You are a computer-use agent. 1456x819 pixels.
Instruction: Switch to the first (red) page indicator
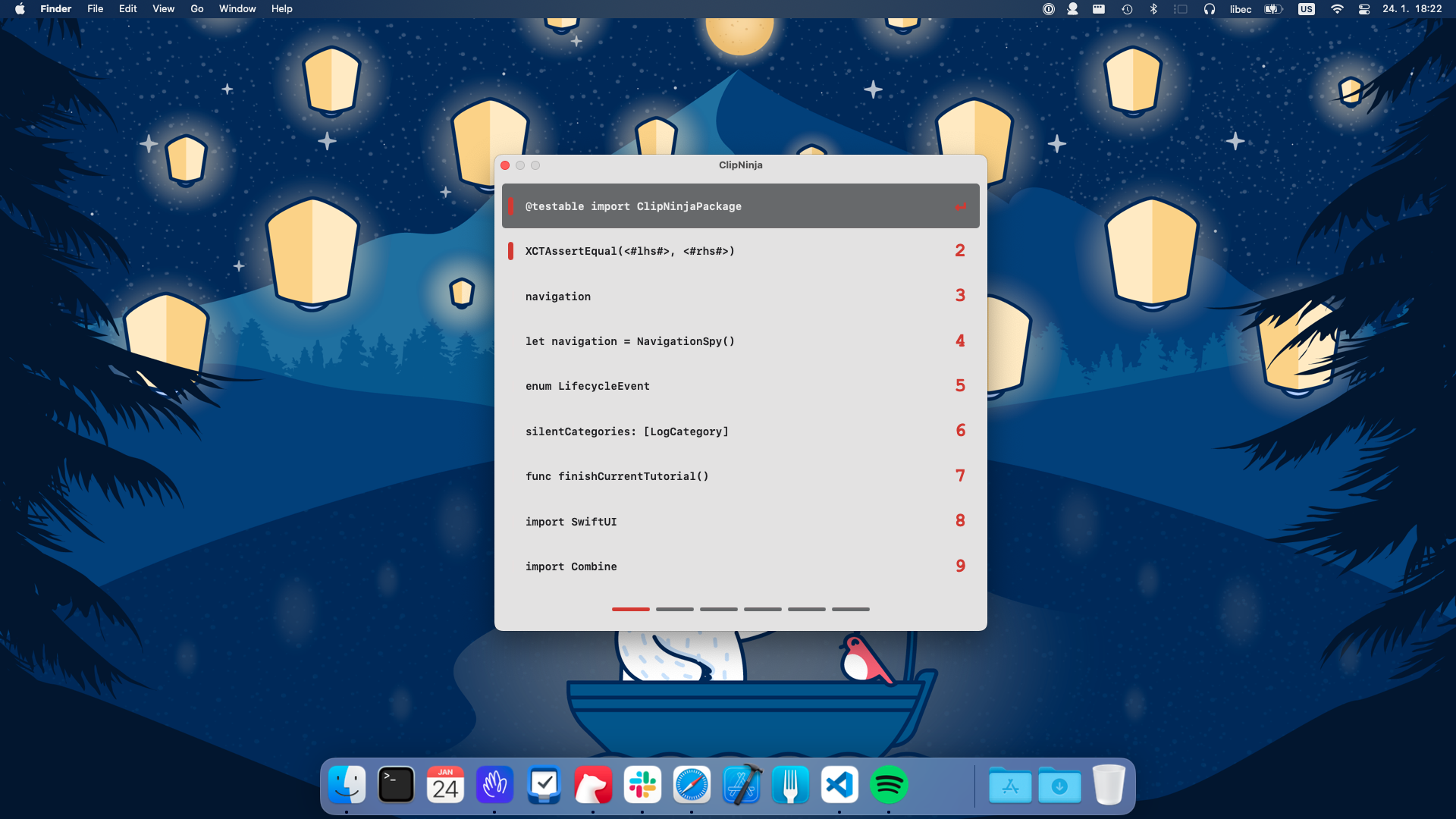631,609
